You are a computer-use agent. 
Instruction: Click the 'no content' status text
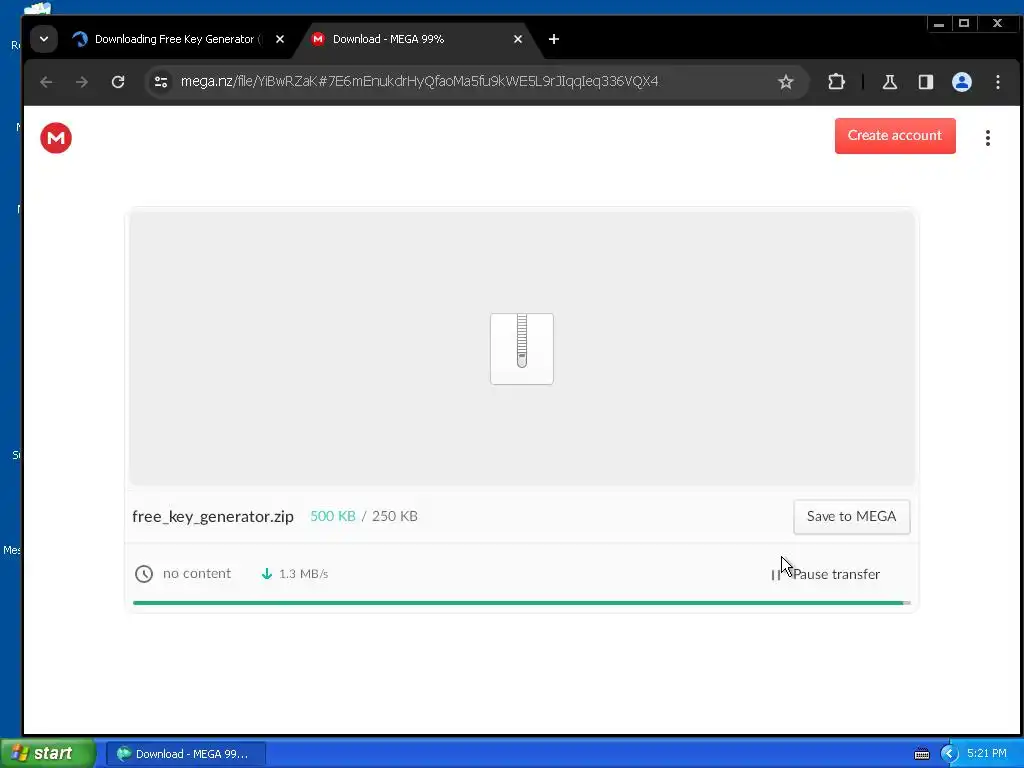tap(197, 573)
